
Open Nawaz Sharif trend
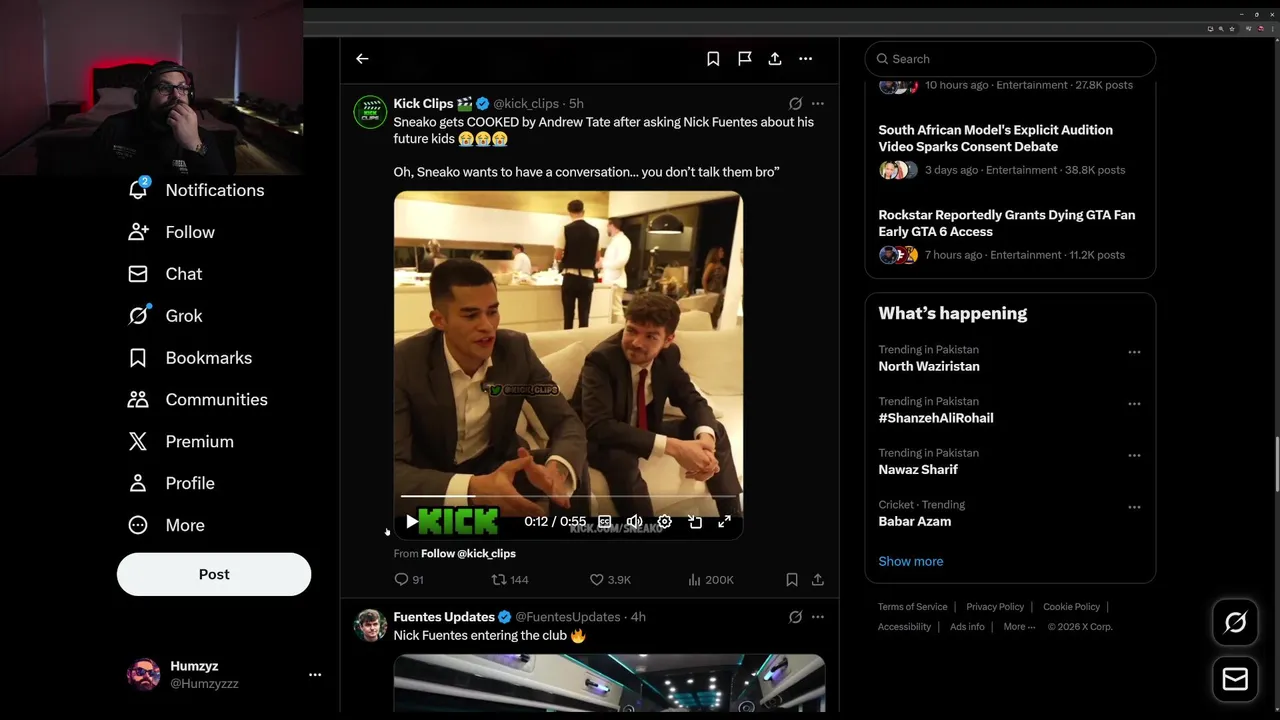[918, 469]
